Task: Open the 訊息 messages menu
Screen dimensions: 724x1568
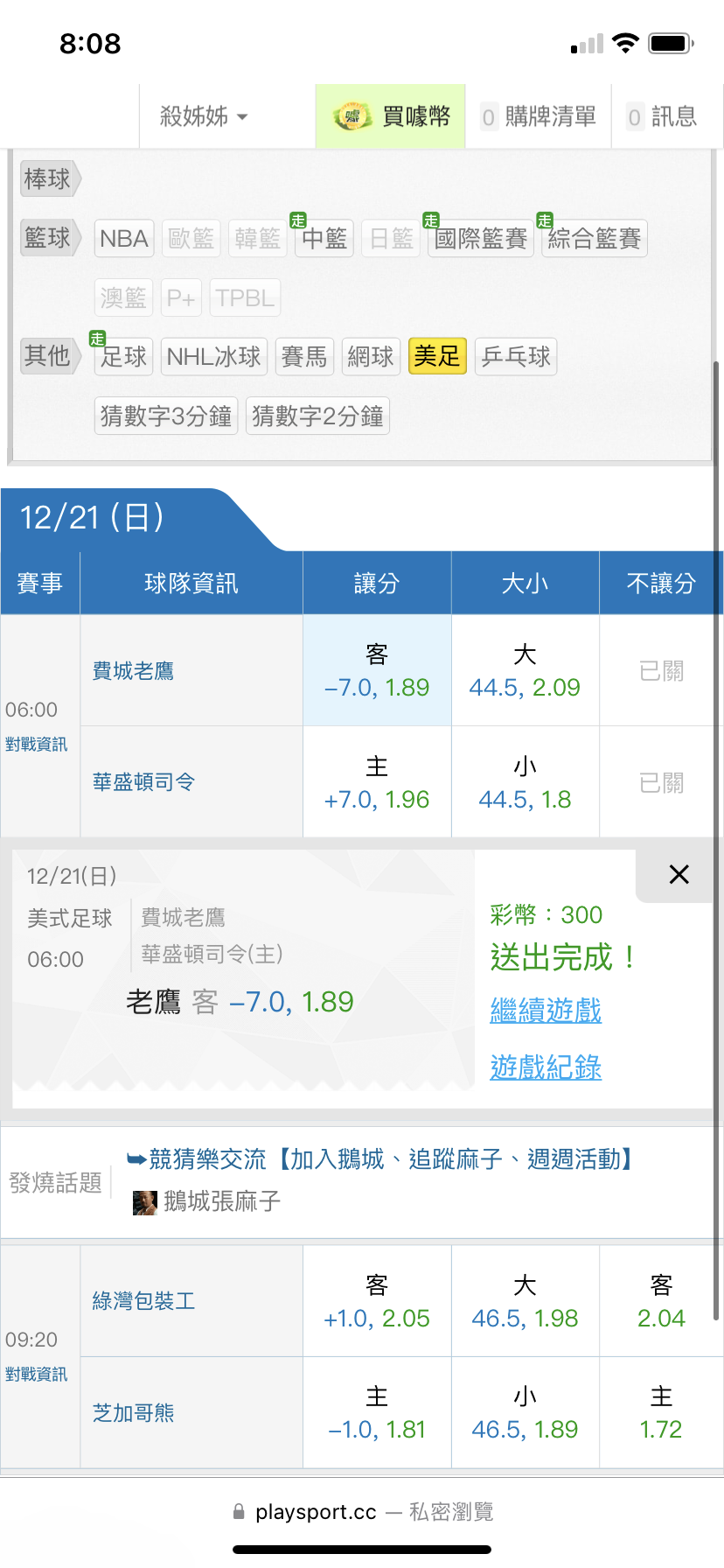Action: (x=663, y=116)
